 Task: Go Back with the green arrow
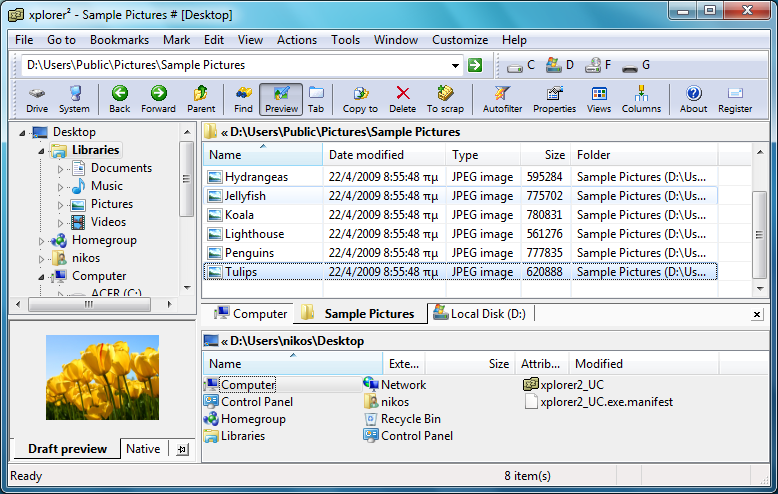point(120,99)
